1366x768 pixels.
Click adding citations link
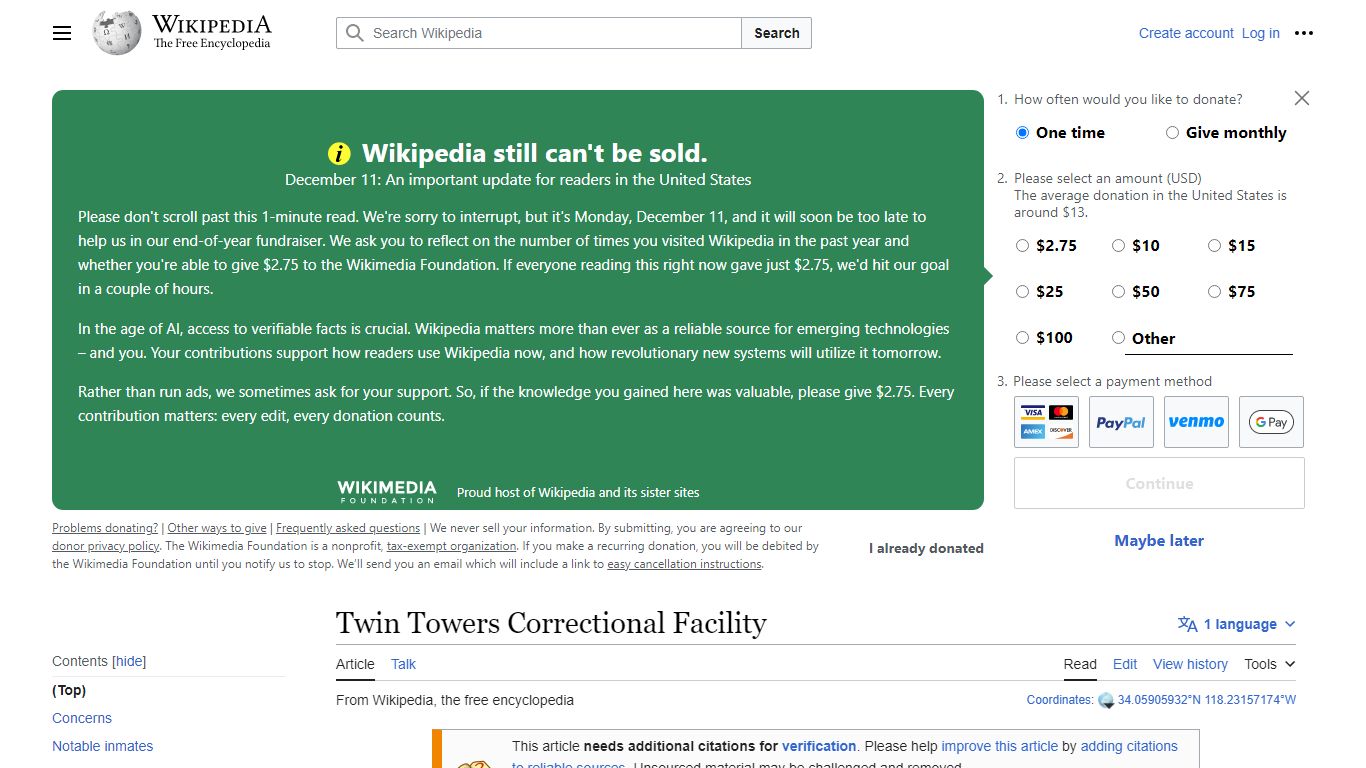click(x=1129, y=746)
